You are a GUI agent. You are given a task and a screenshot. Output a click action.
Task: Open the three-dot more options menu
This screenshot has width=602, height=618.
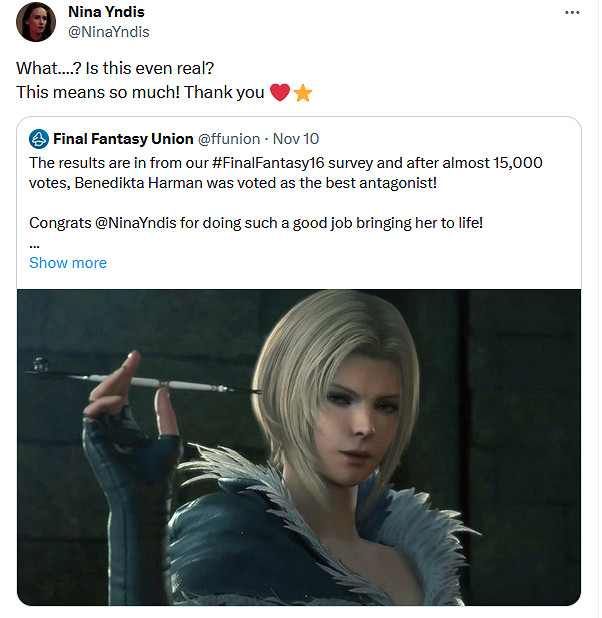pyautogui.click(x=572, y=13)
